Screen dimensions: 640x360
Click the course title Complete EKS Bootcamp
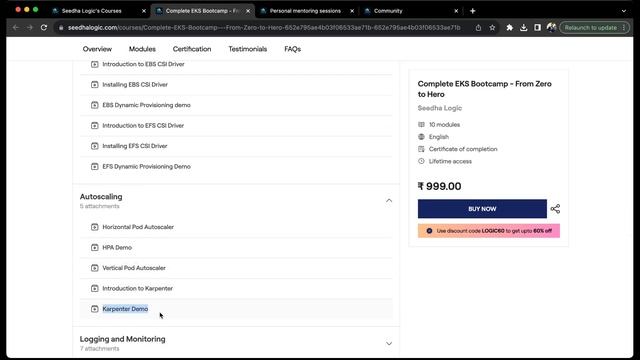point(484,89)
